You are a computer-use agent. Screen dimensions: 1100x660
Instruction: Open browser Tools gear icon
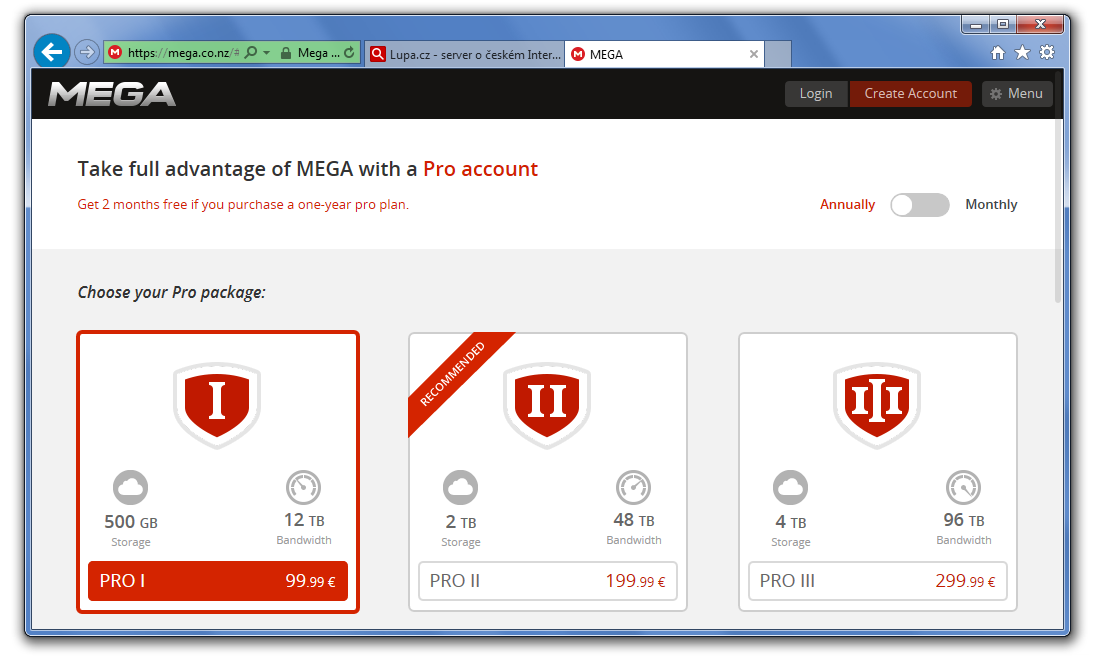tap(1047, 53)
